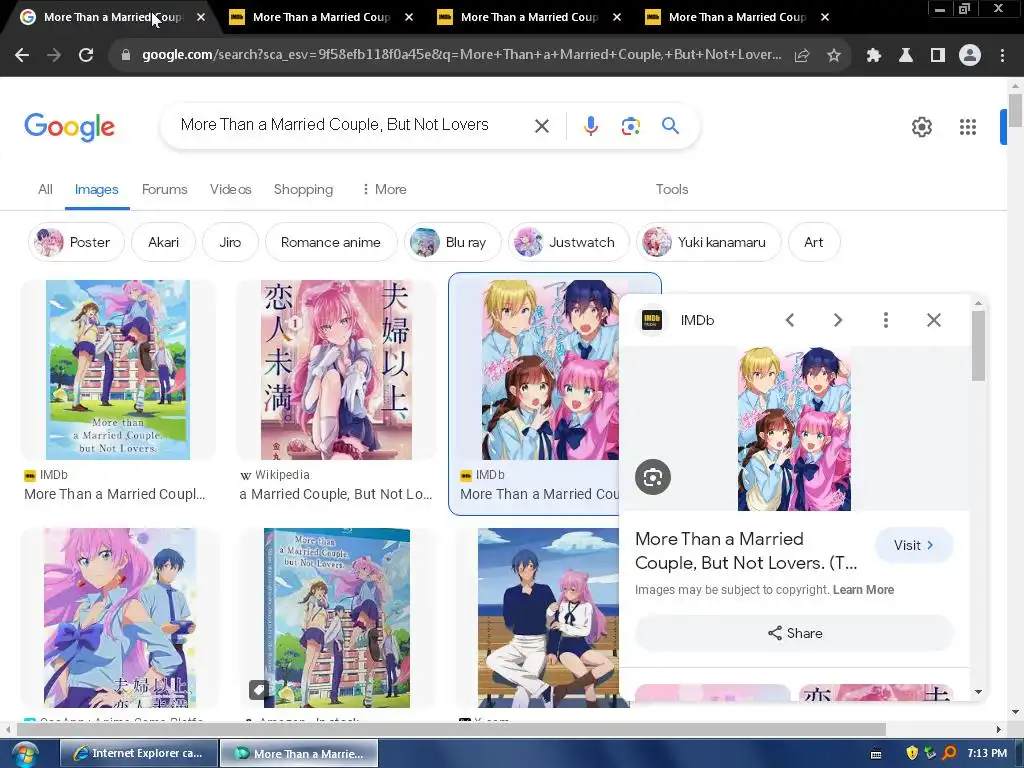The width and height of the screenshot is (1024, 768).
Task: Click the browser address bar URL
Action: click(x=461, y=55)
